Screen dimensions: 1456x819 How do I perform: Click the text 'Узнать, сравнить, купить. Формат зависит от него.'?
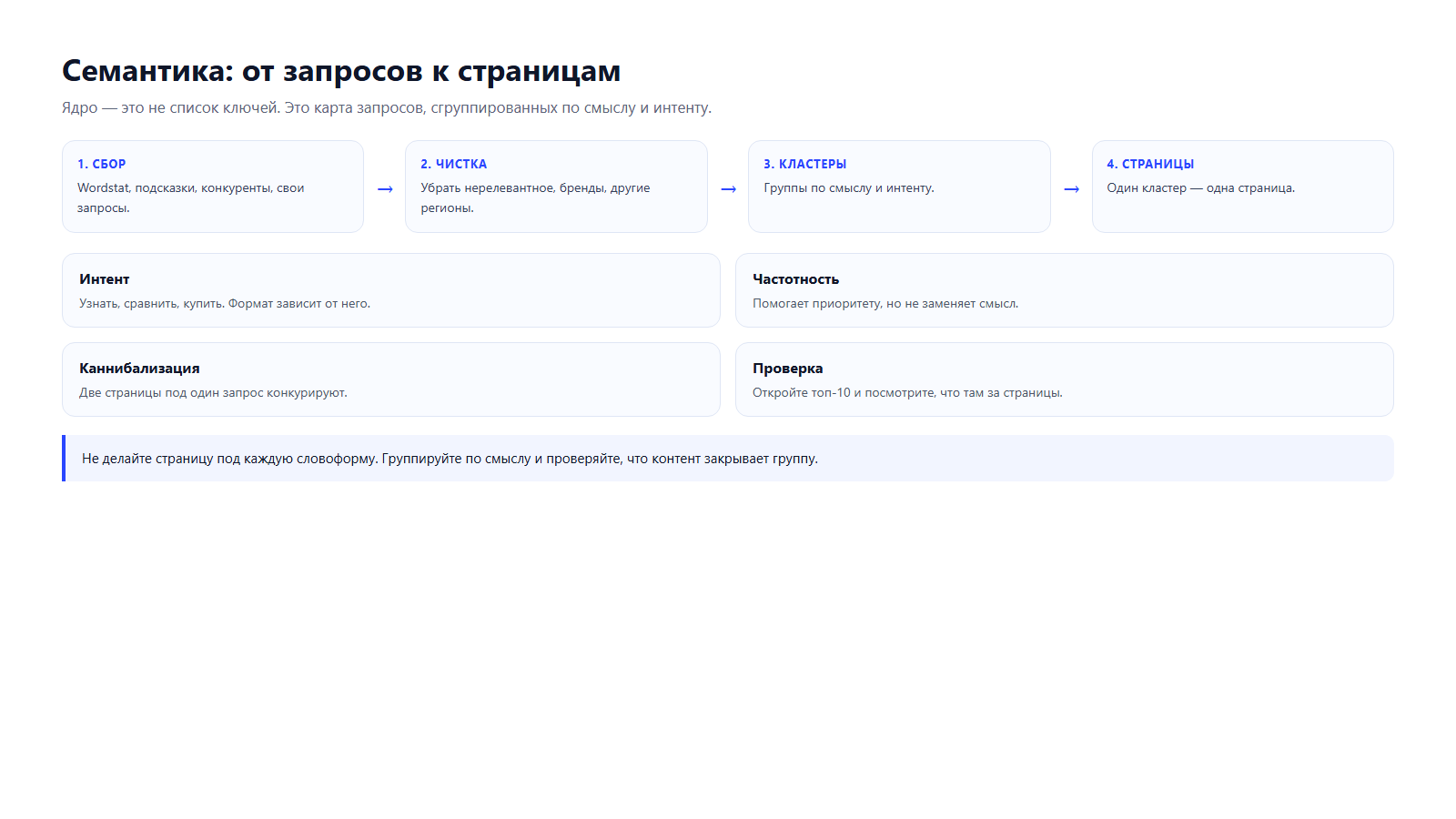tap(225, 303)
